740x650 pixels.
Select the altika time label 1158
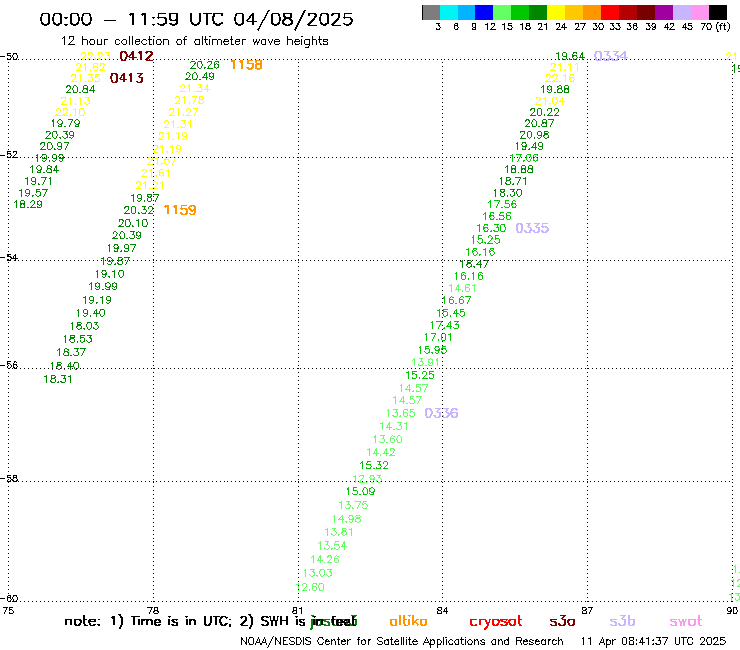click(x=246, y=65)
